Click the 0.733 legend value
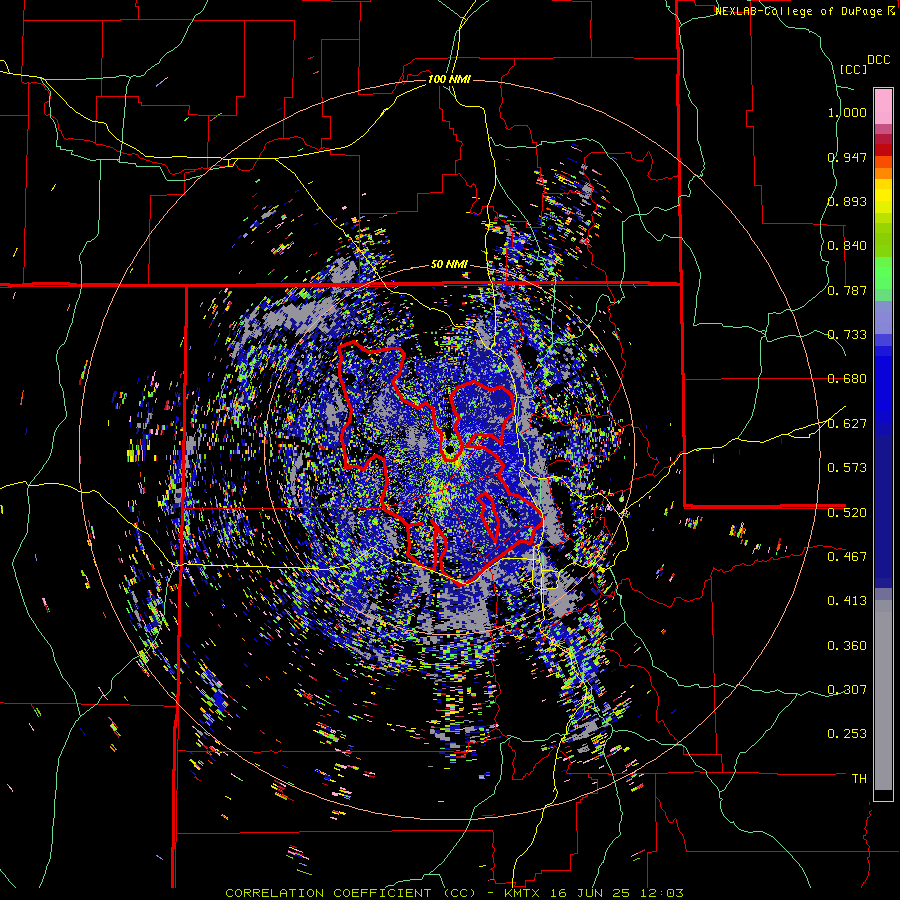This screenshot has height=900, width=900. tap(847, 335)
